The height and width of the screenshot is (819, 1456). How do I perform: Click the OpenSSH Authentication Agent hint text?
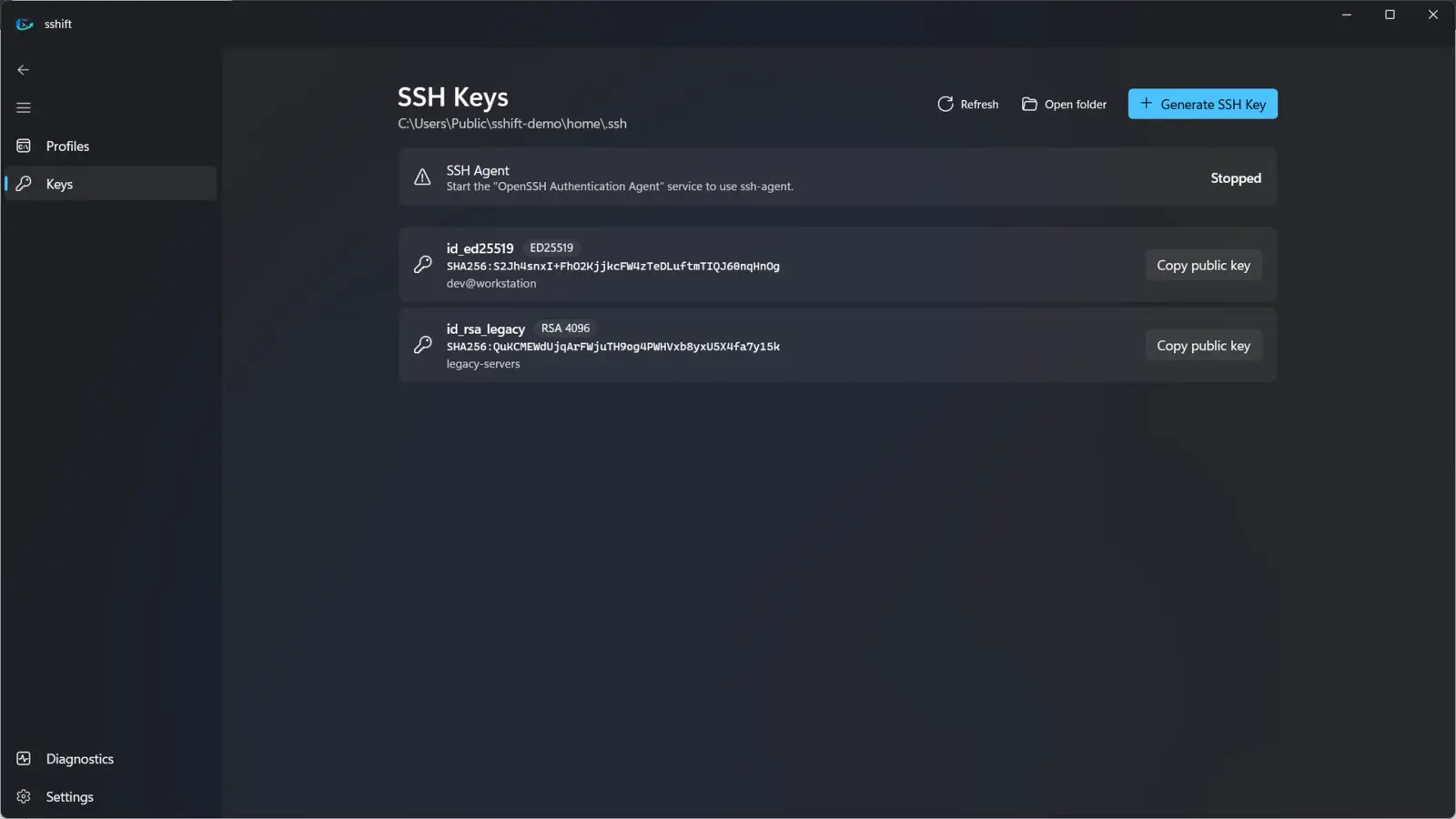620,187
